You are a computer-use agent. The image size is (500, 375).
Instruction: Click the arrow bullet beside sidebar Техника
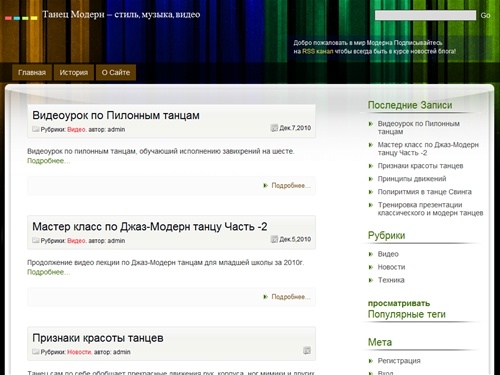tap(370, 280)
